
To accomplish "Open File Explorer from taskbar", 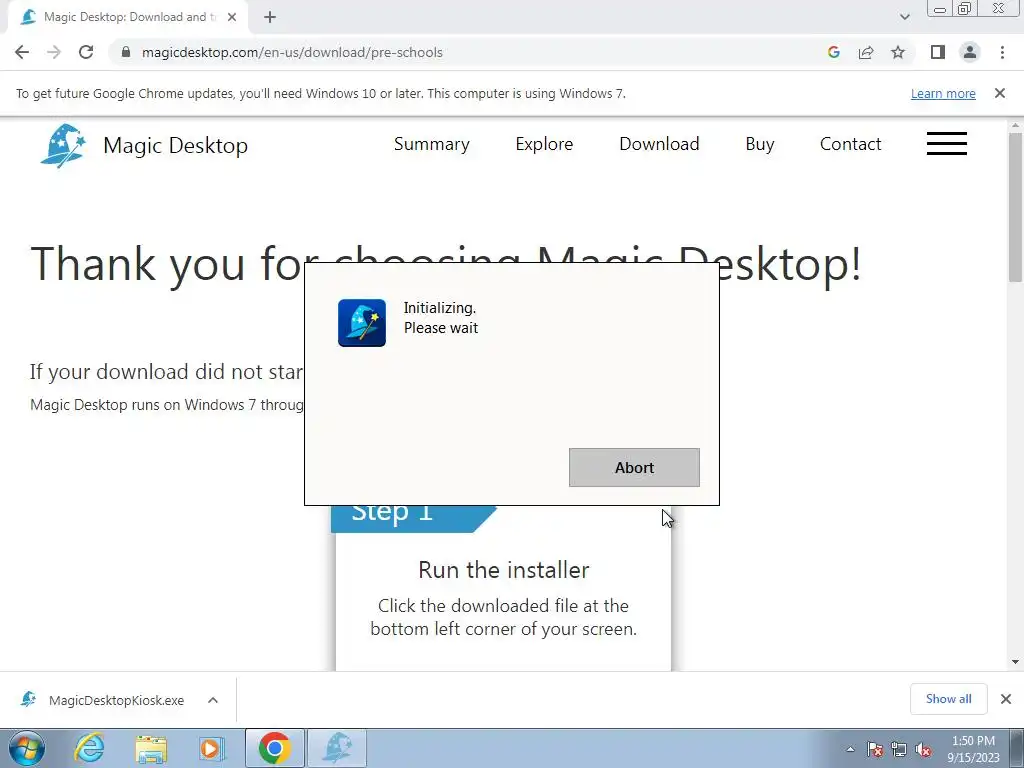I will coord(151,748).
